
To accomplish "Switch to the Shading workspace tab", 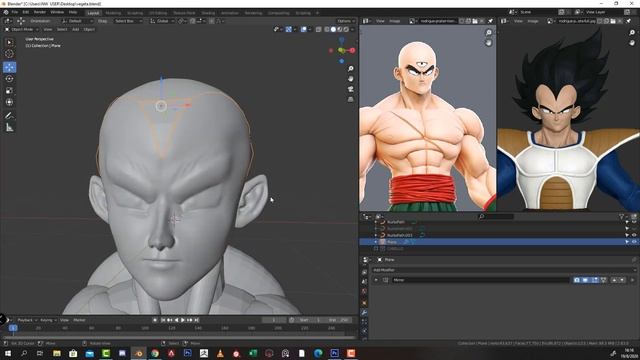I will click(x=208, y=13).
